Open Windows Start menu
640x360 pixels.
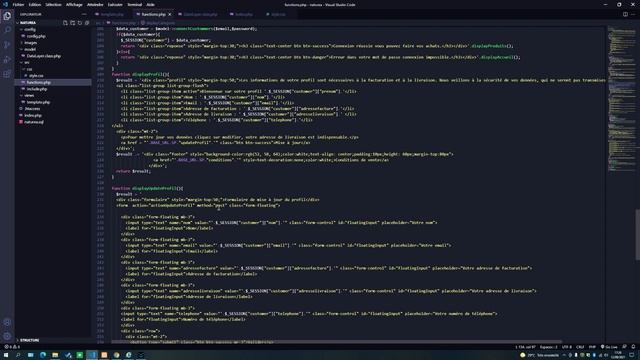(6, 355)
